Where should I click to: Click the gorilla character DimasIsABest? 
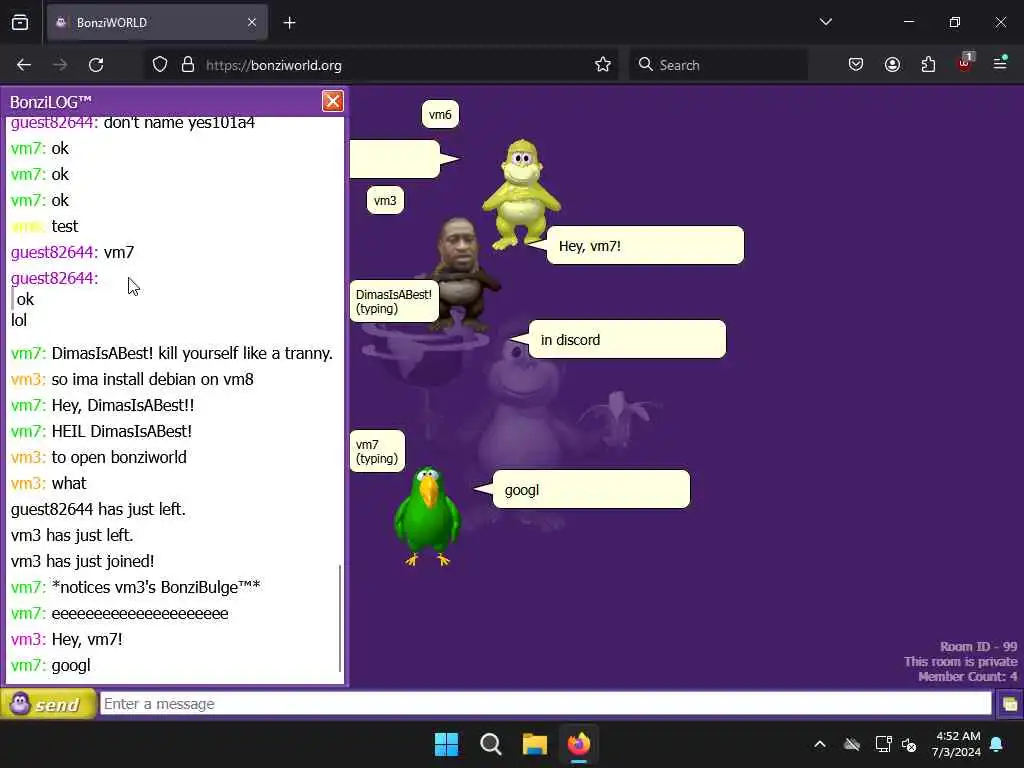[462, 273]
